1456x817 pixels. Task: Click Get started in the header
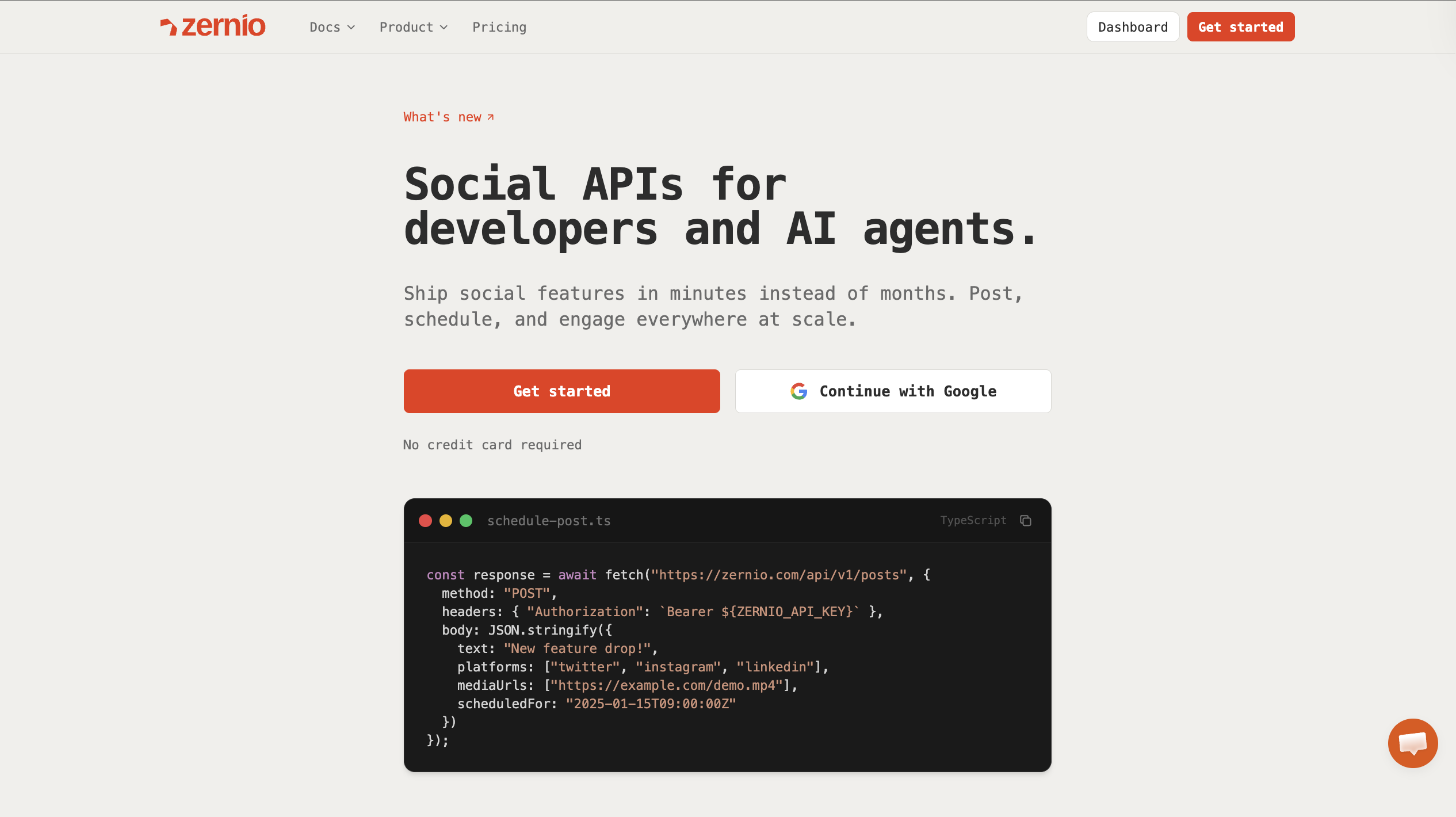pos(1241,27)
